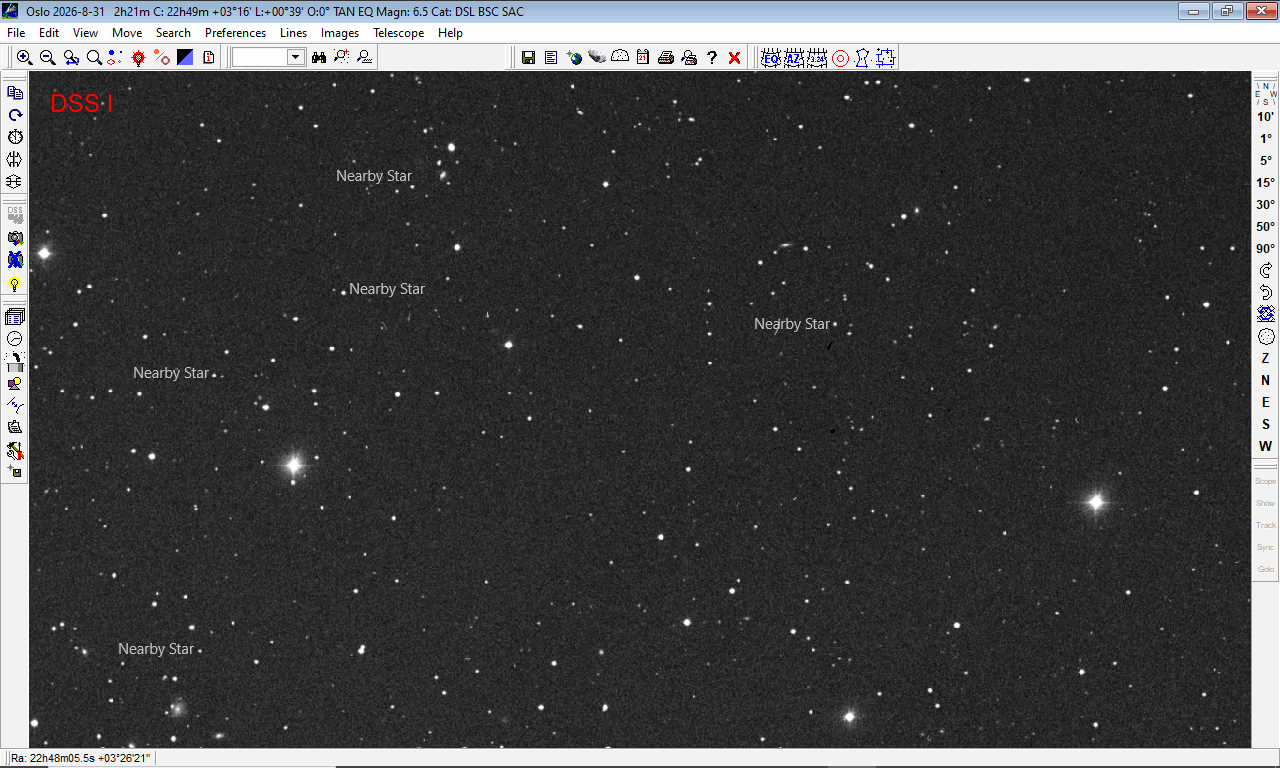Click the Ra coordinates status bar text

pyautogui.click(x=81, y=758)
